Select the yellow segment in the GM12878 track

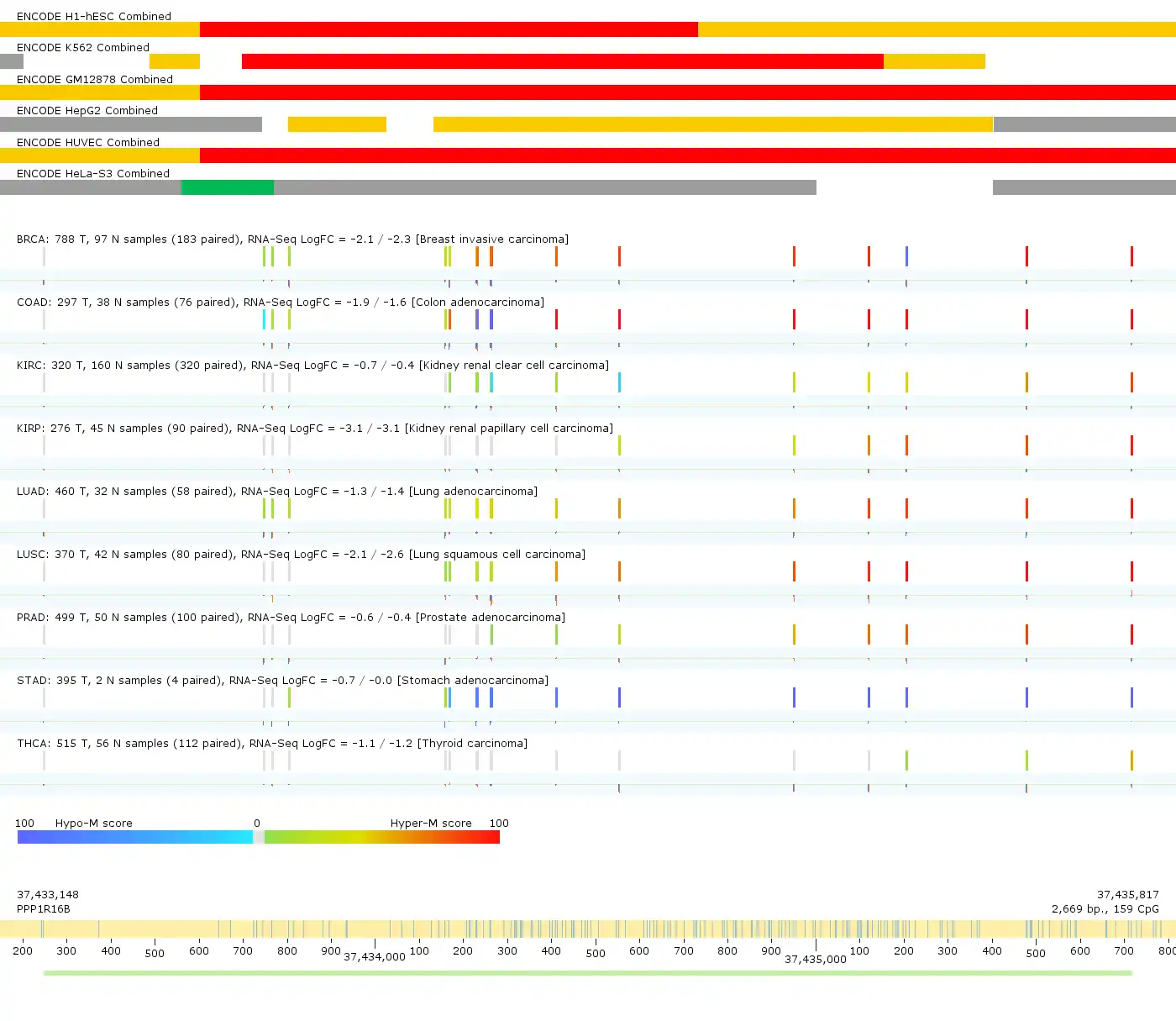[x=100, y=92]
